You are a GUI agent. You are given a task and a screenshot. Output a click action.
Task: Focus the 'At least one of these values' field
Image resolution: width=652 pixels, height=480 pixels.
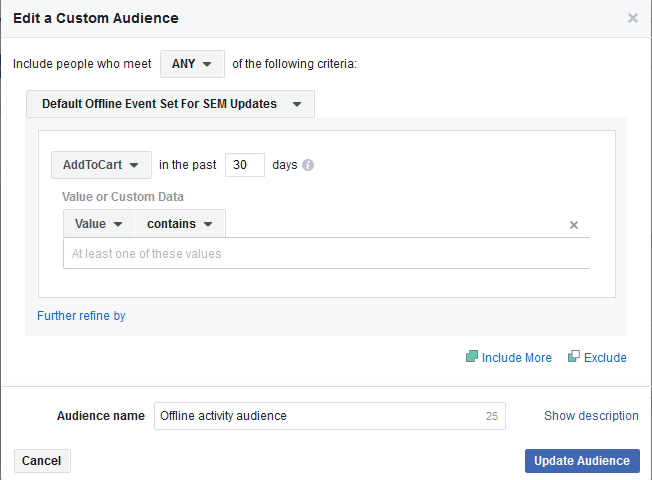pyautogui.click(x=325, y=254)
